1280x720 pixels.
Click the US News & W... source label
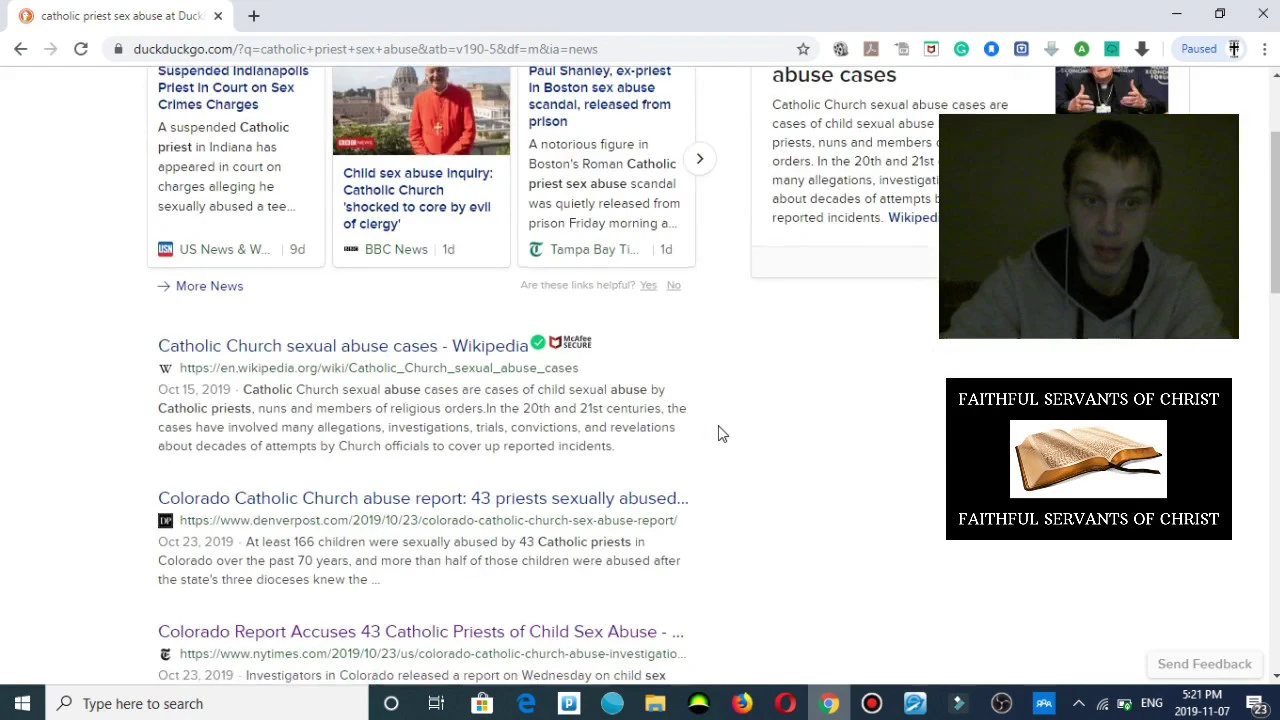225,249
